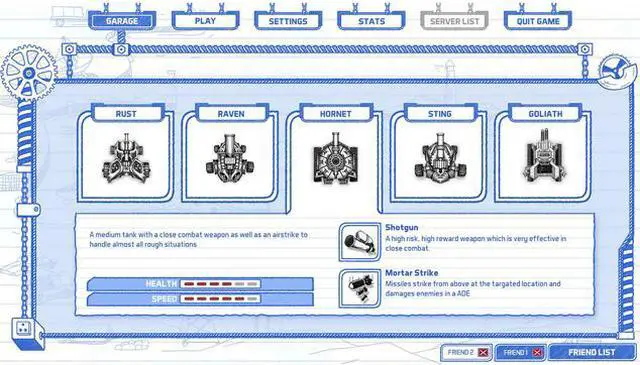Click the Rust name label
The width and height of the screenshot is (640, 365).
pyautogui.click(x=126, y=114)
